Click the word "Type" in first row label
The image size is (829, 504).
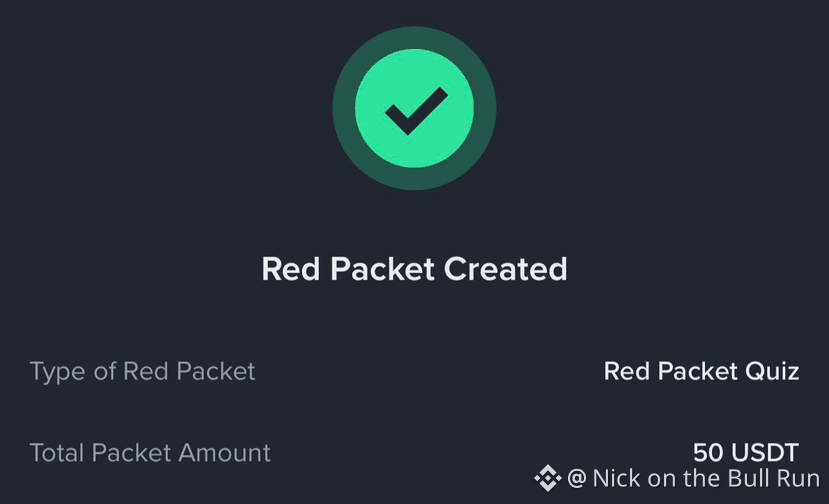point(54,372)
